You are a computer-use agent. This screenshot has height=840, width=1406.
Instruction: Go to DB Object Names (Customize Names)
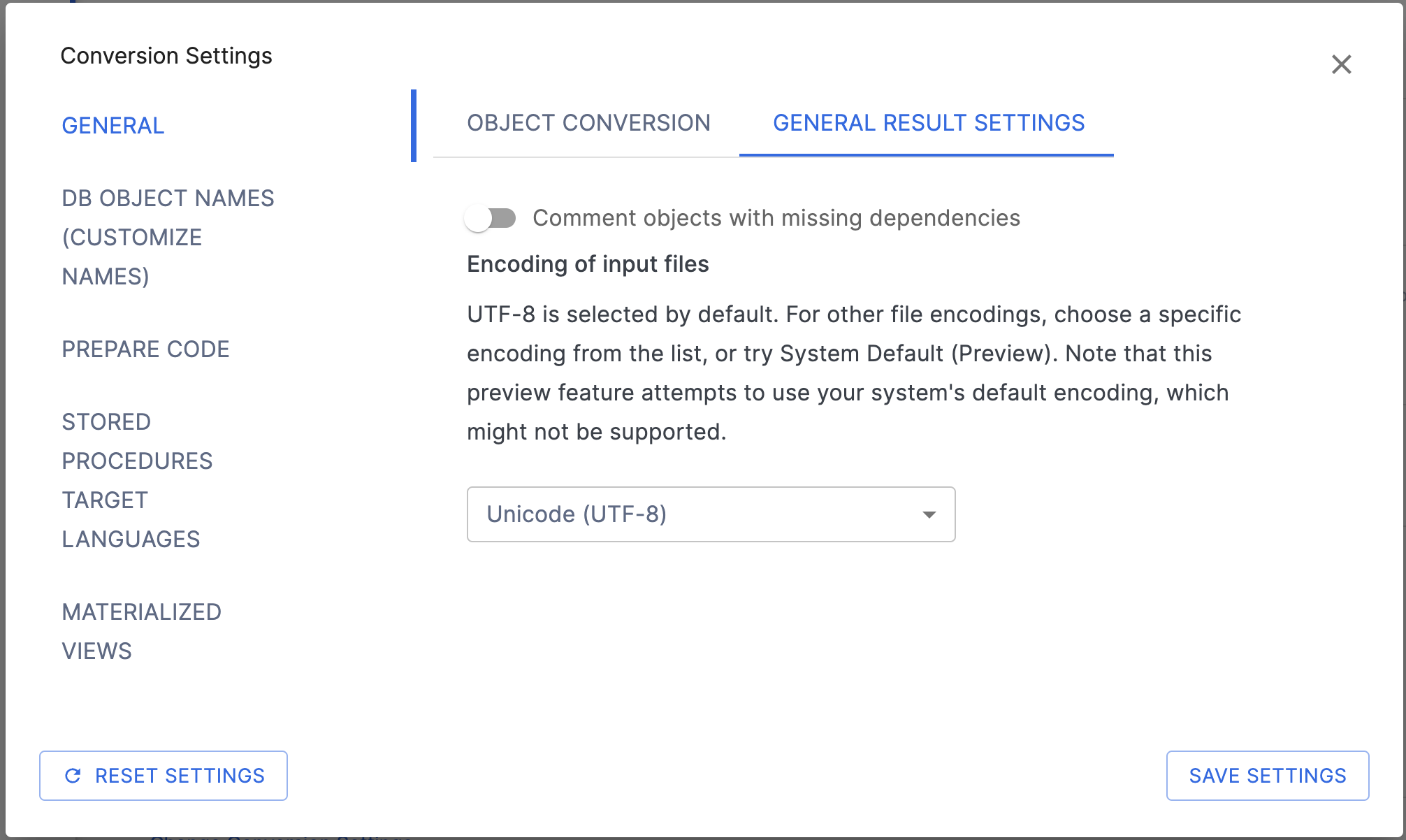[x=168, y=238]
